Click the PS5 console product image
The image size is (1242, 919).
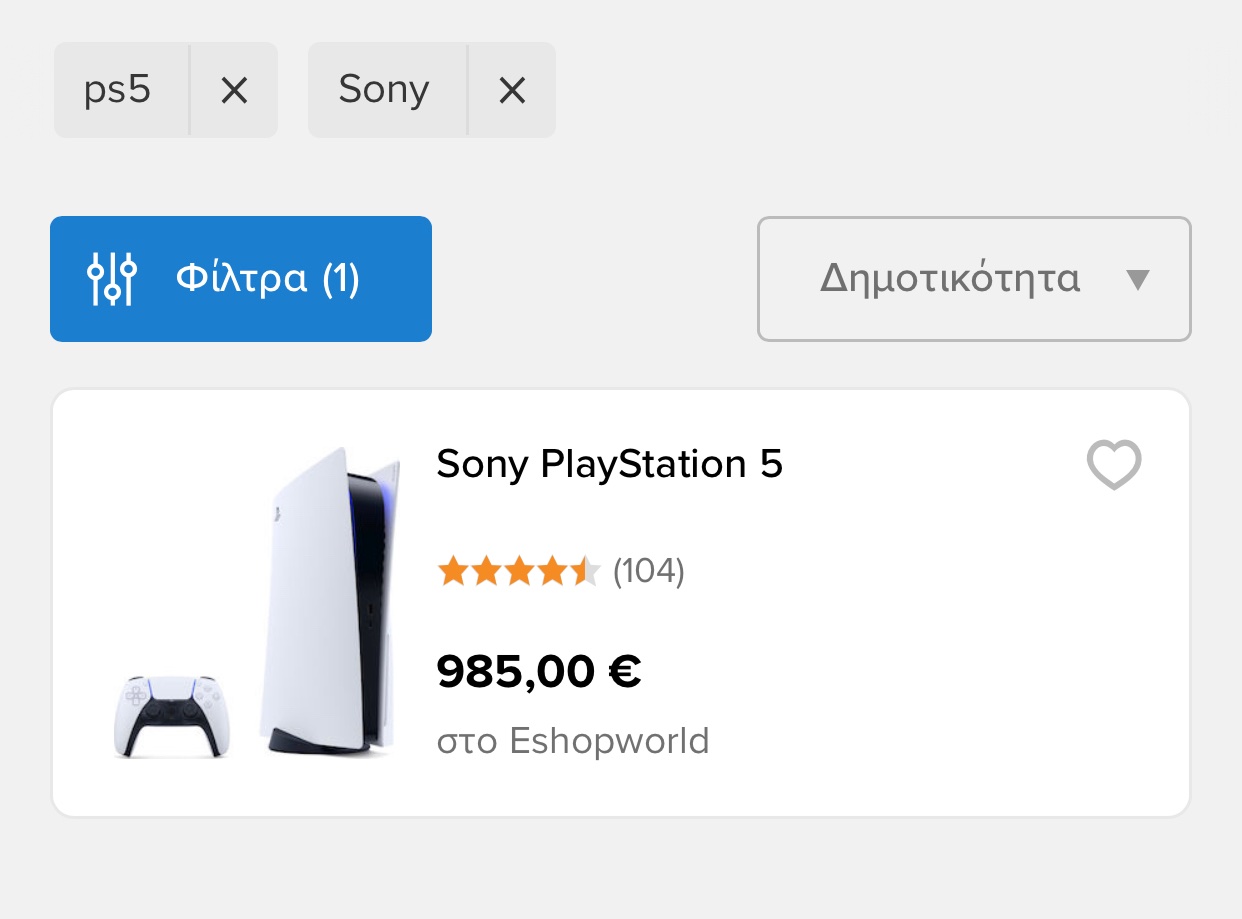[330, 600]
